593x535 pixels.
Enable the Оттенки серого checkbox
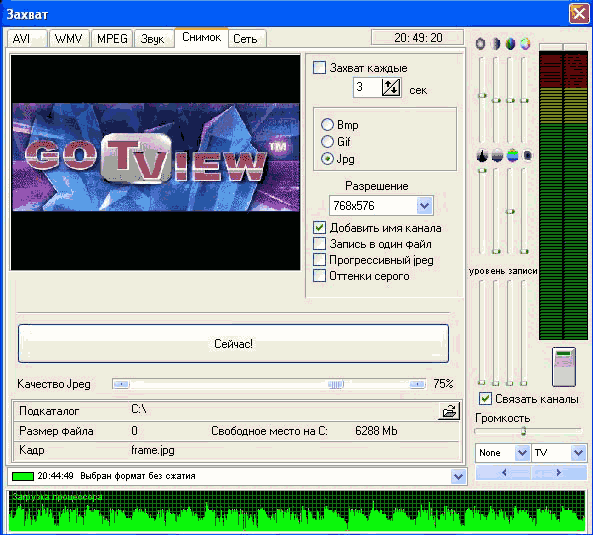coord(319,276)
